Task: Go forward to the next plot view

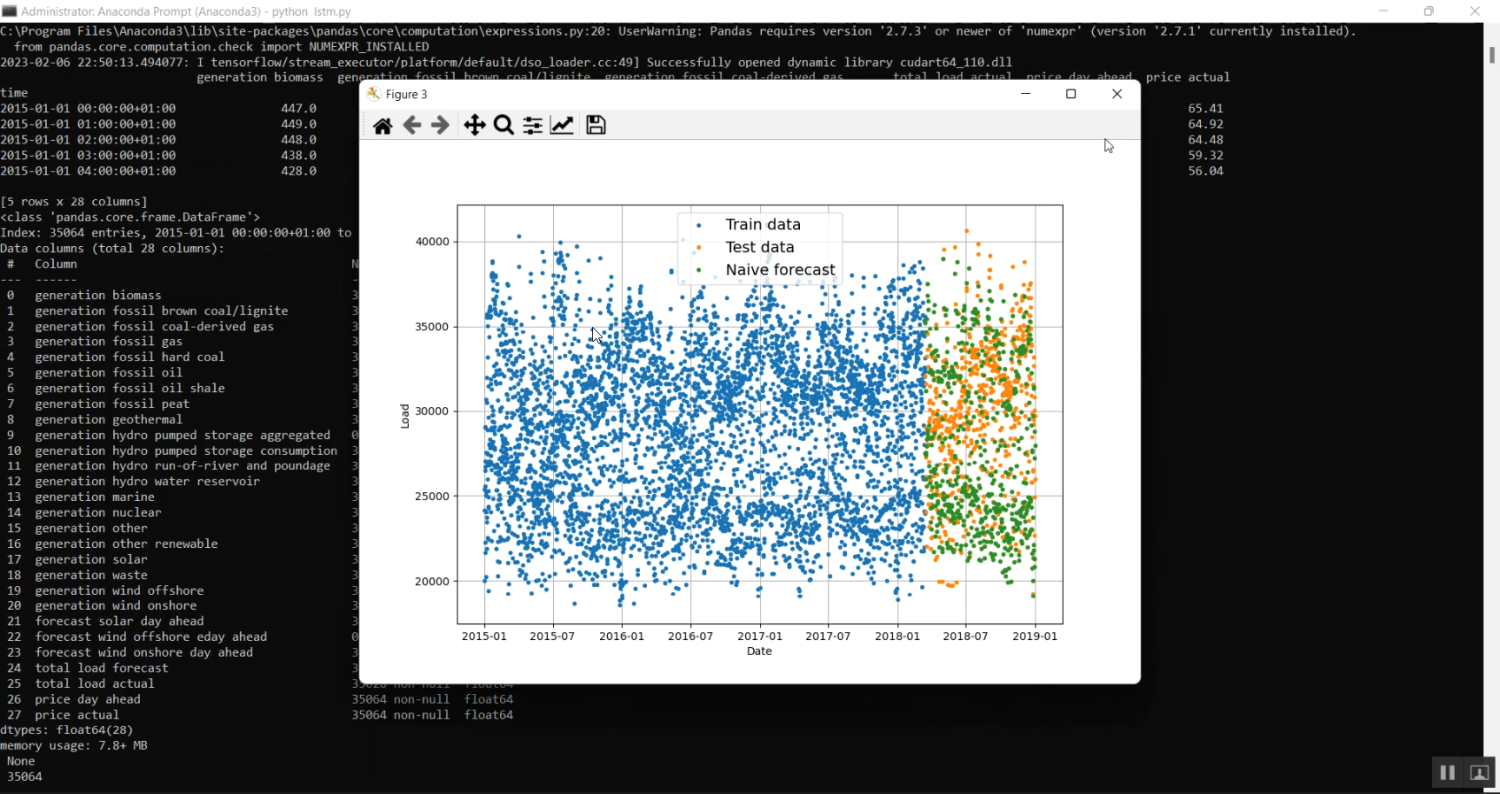Action: coord(439,124)
